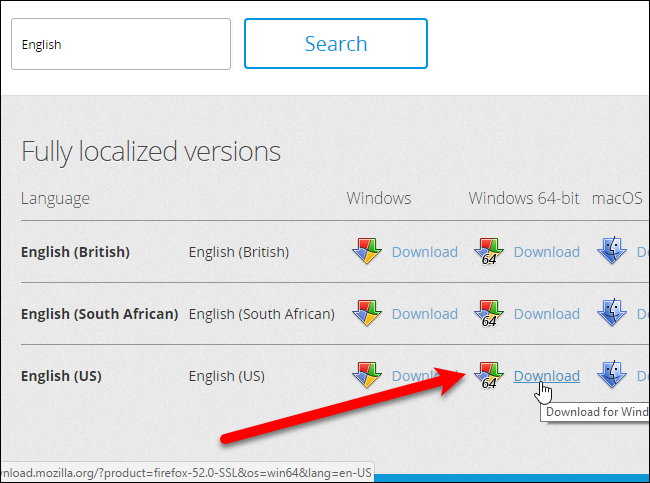Viewport: 650px width, 483px height.
Task: Focus the language search field containing English
Action: click(x=121, y=44)
